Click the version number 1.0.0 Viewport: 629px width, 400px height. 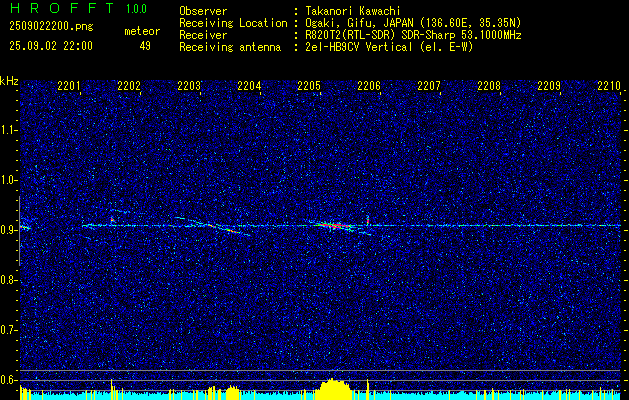coord(136,8)
